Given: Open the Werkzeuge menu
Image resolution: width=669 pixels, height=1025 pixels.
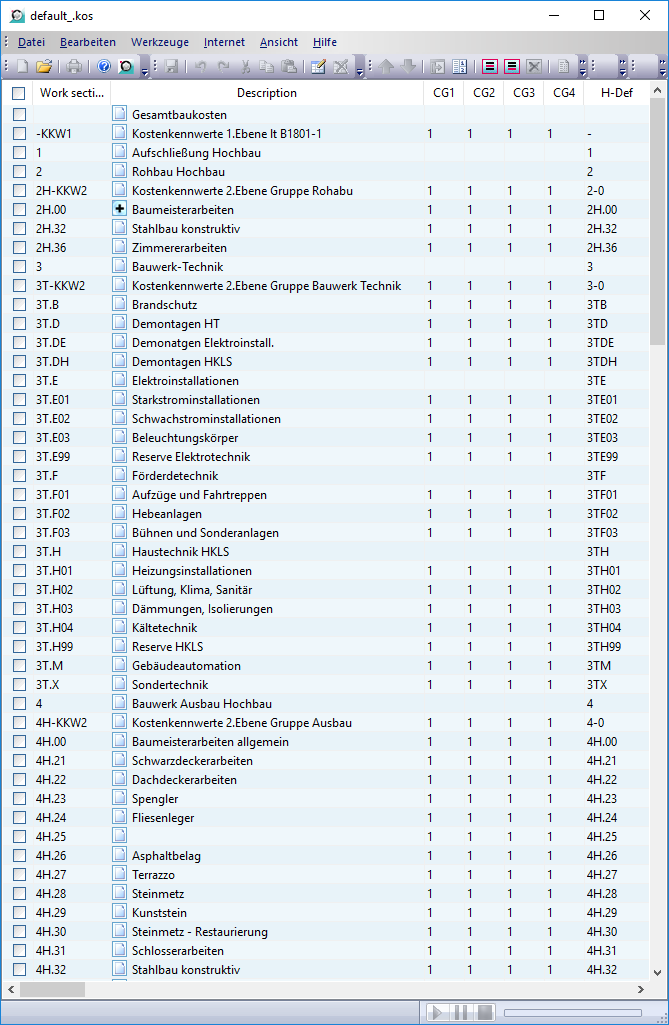Looking at the screenshot, I should 160,42.
